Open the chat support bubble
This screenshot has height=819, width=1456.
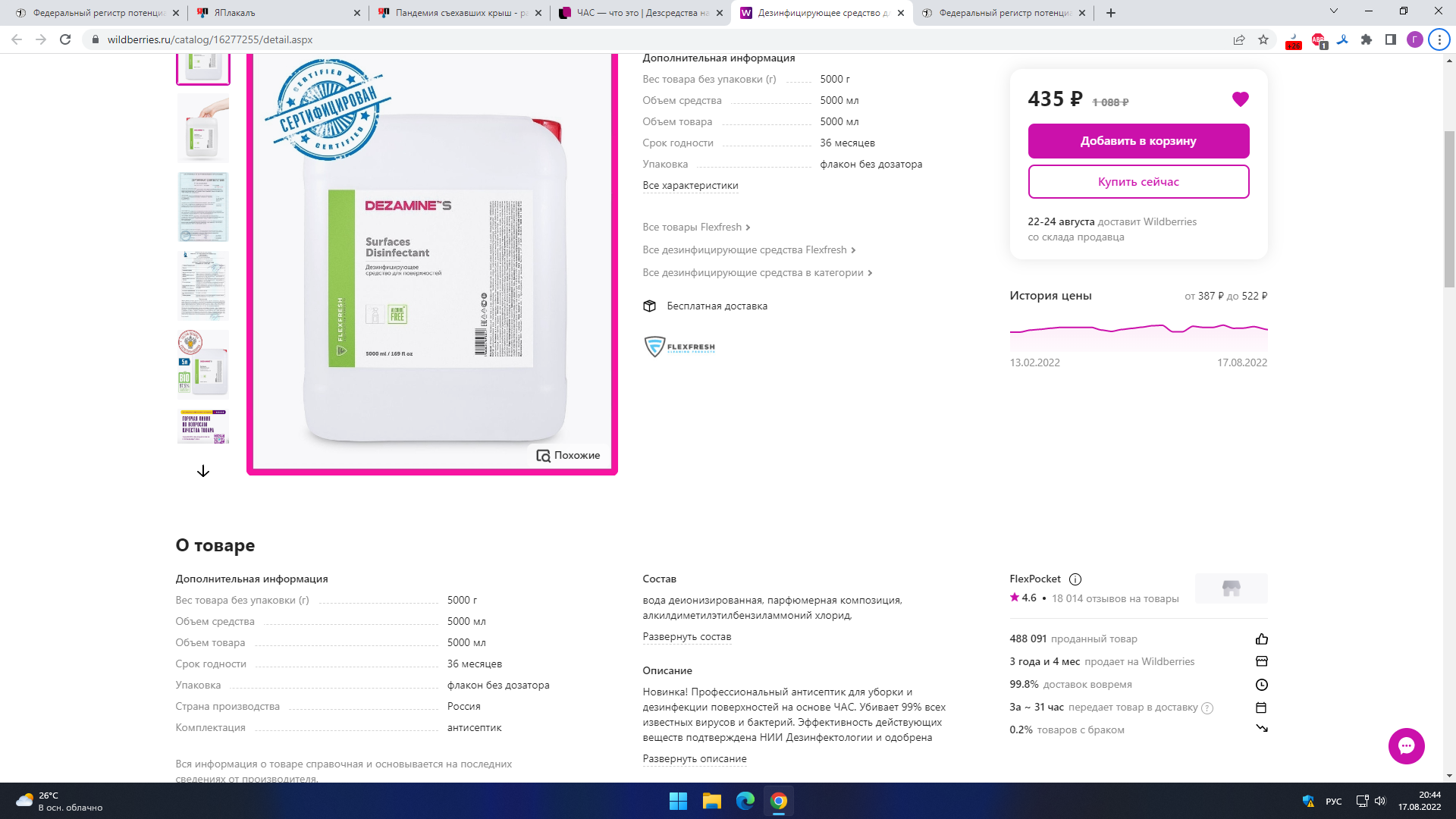tap(1407, 746)
